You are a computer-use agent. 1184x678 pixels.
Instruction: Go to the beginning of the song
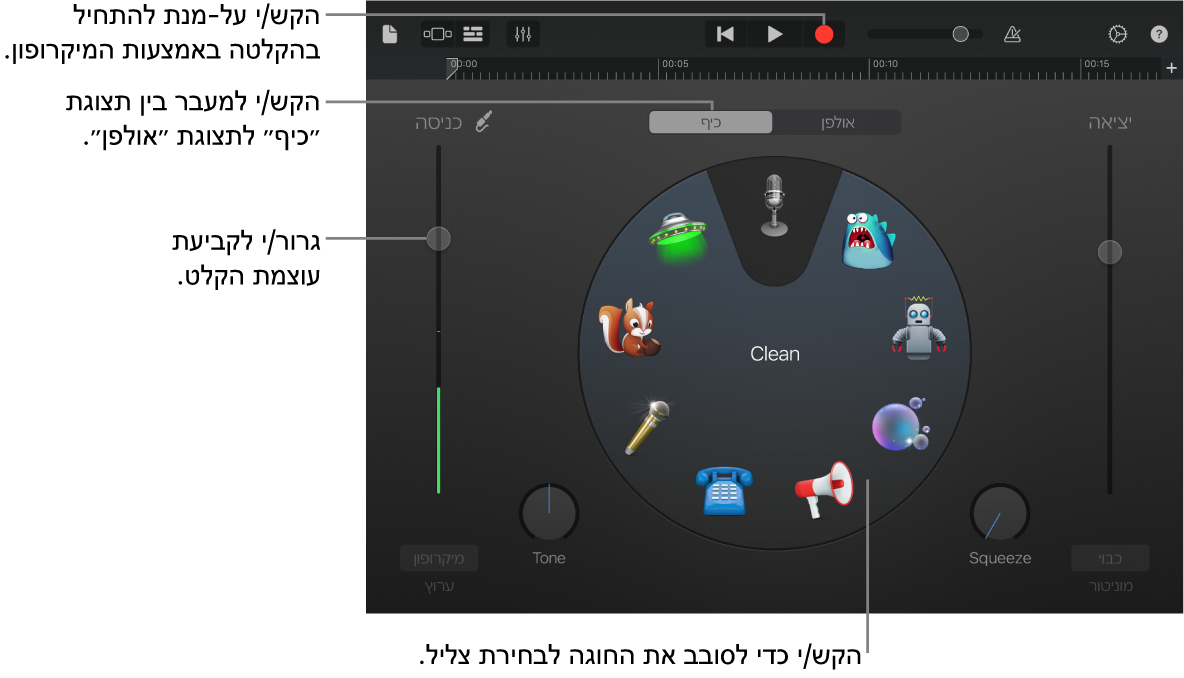click(x=725, y=34)
